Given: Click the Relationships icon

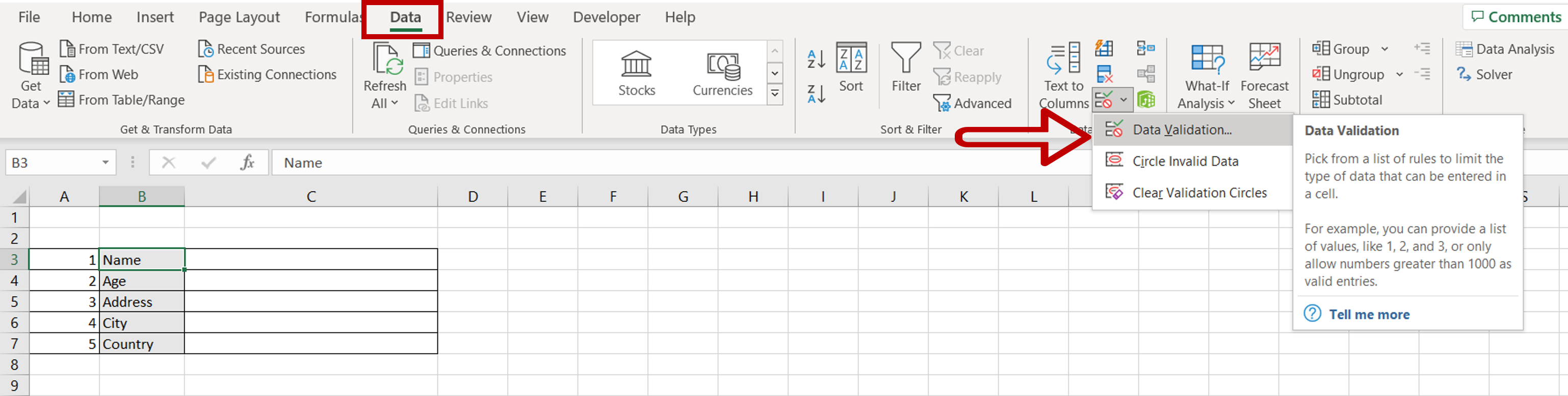Looking at the screenshot, I should click(1145, 74).
